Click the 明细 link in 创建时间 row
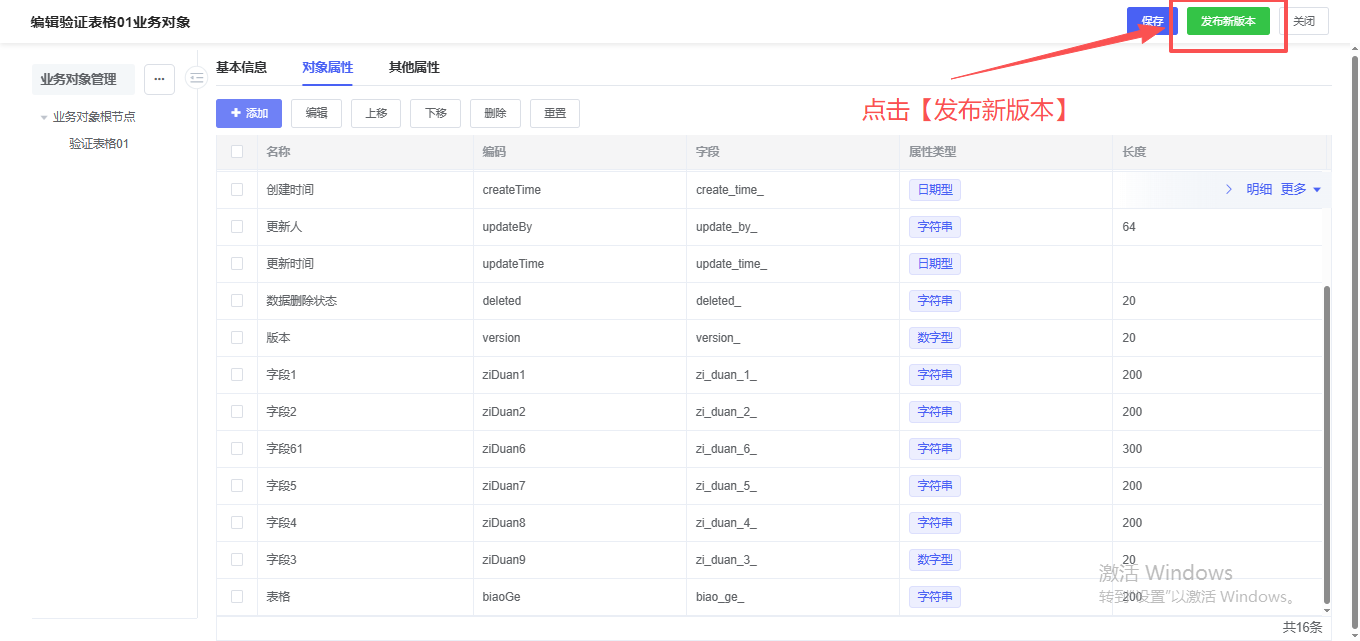 click(x=1259, y=189)
